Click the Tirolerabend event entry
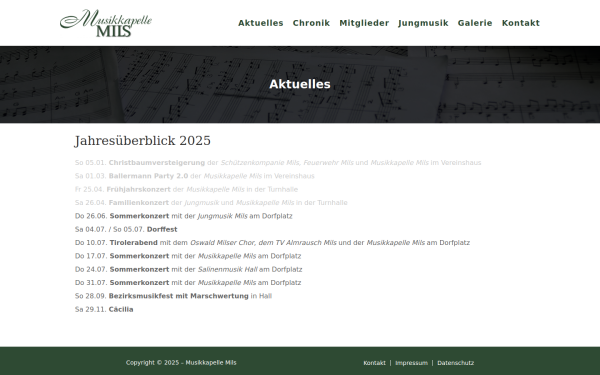Viewport: 600px width, 375px height. (272, 243)
